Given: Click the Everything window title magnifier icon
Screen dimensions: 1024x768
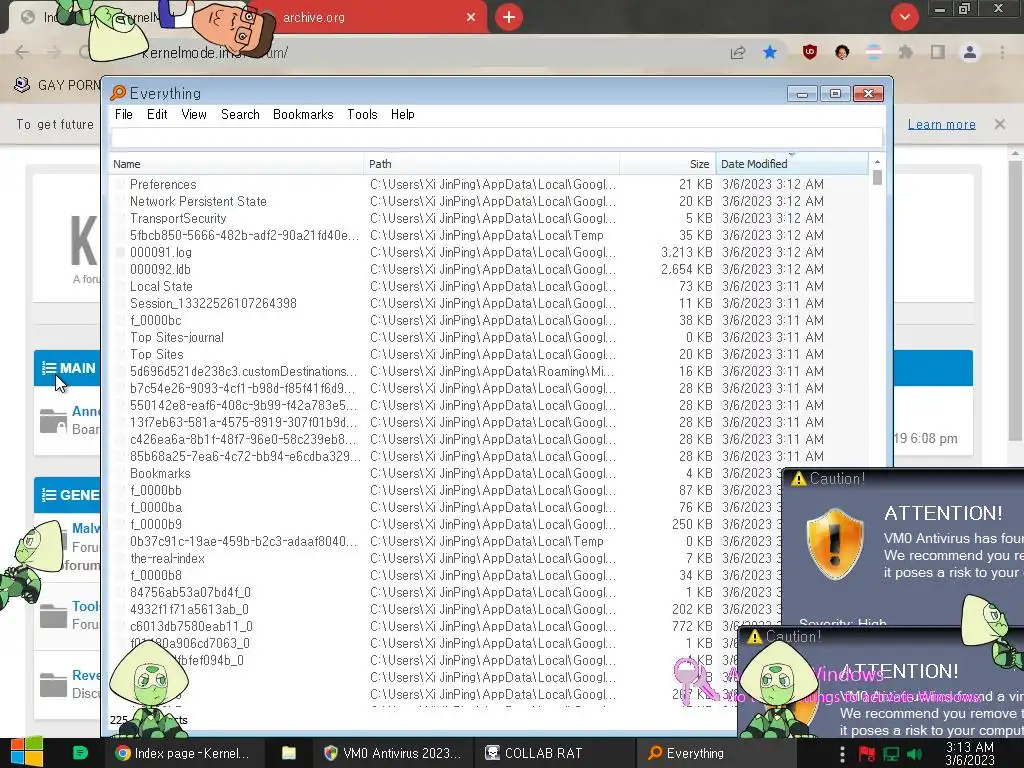Looking at the screenshot, I should pos(118,93).
